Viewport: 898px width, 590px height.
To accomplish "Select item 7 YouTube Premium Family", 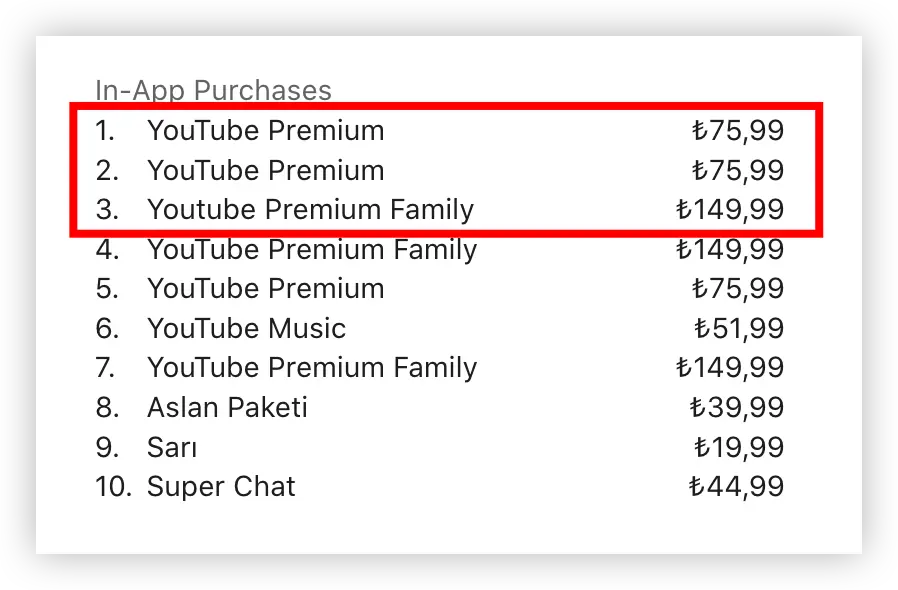I will click(312, 368).
